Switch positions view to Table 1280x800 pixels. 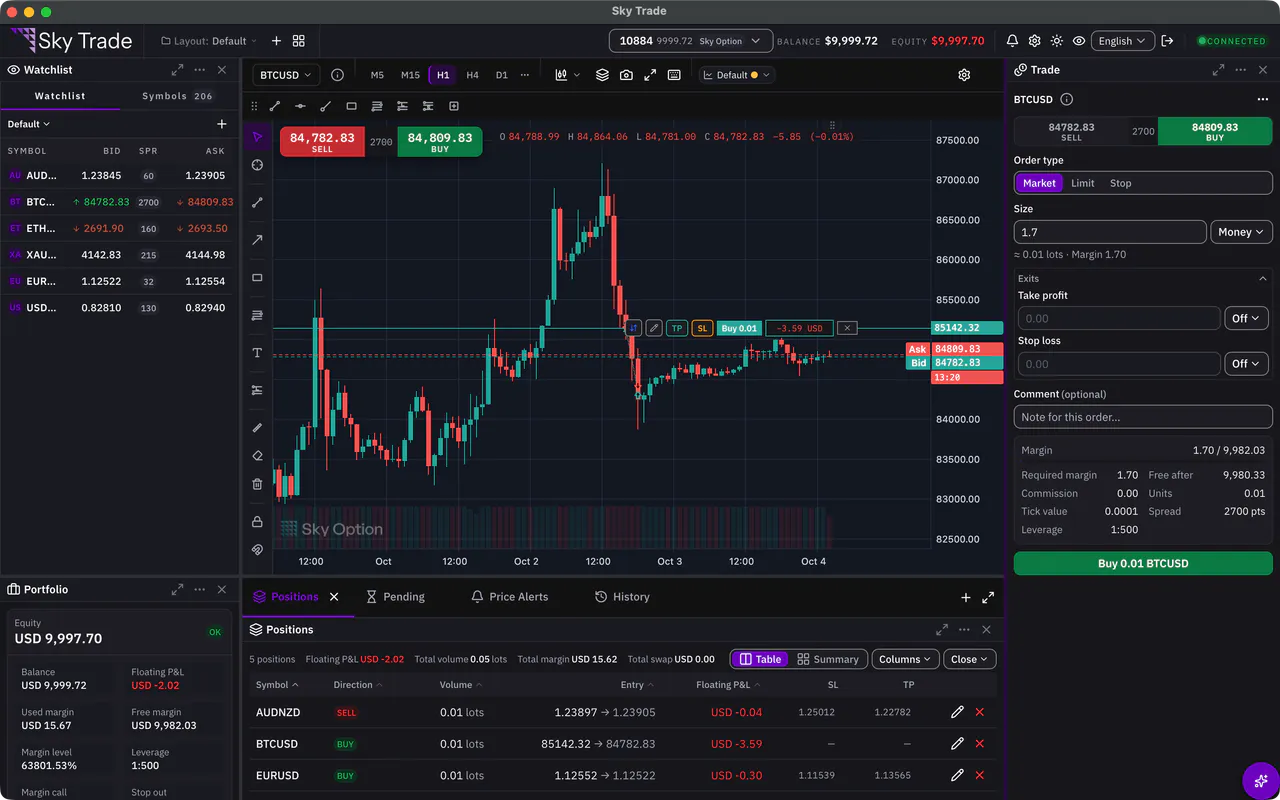coord(760,659)
